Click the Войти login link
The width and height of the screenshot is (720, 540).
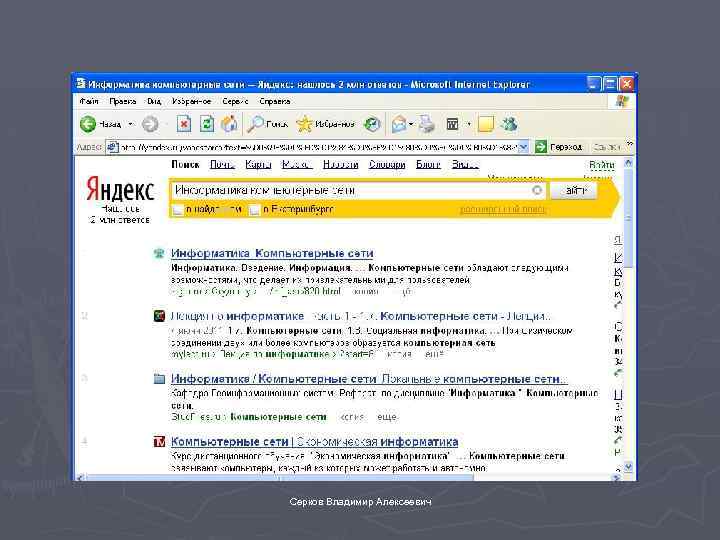602,164
